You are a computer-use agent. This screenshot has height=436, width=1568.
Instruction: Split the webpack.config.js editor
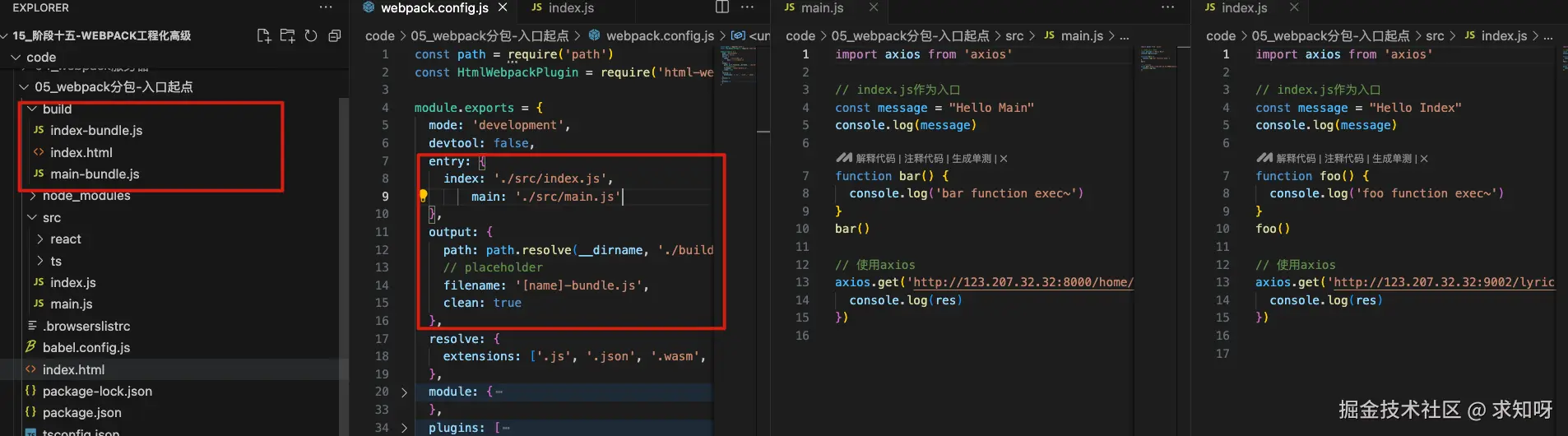(x=722, y=7)
